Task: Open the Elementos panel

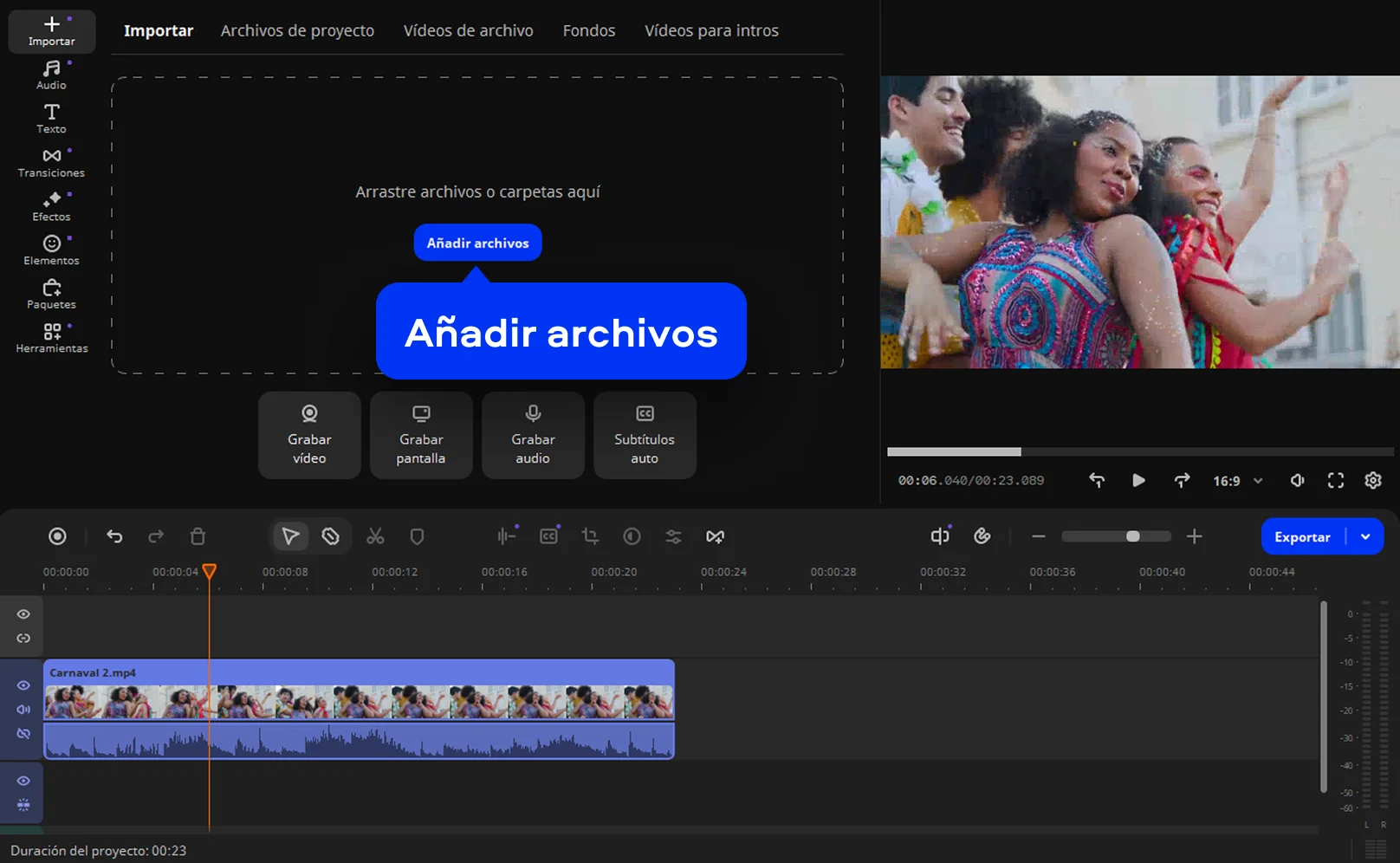Action: pyautogui.click(x=51, y=250)
